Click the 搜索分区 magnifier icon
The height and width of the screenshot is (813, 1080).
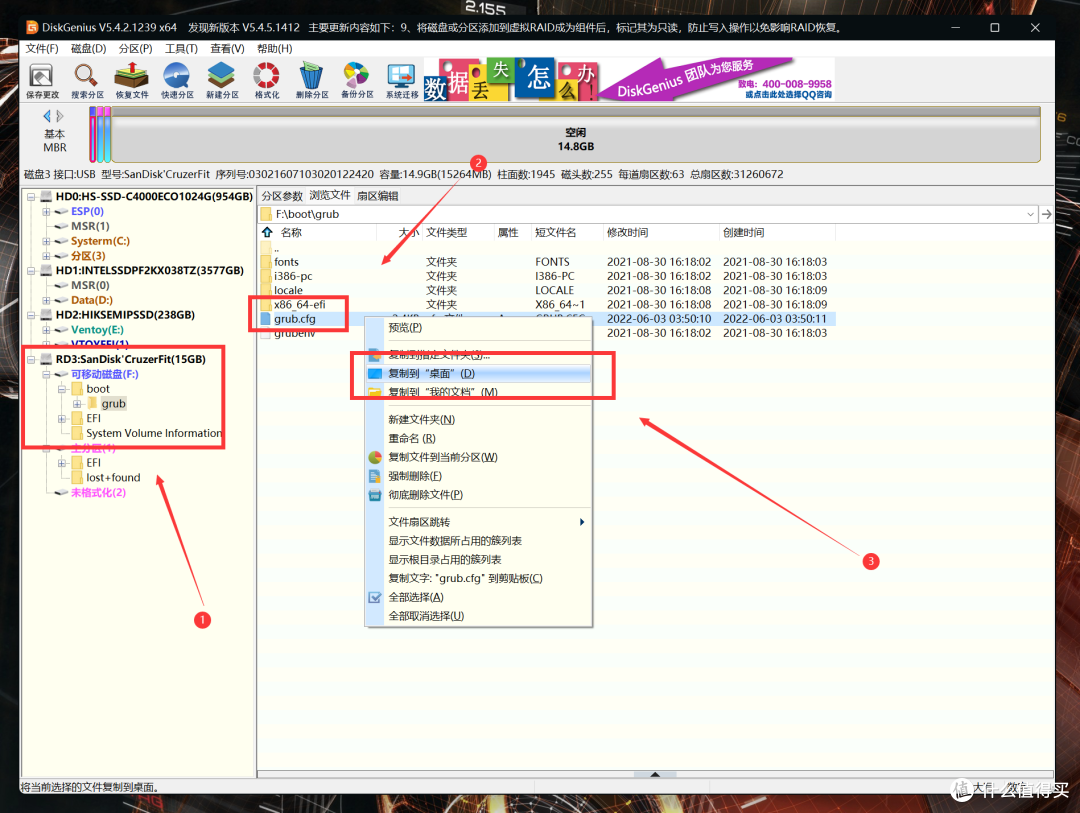(87, 79)
